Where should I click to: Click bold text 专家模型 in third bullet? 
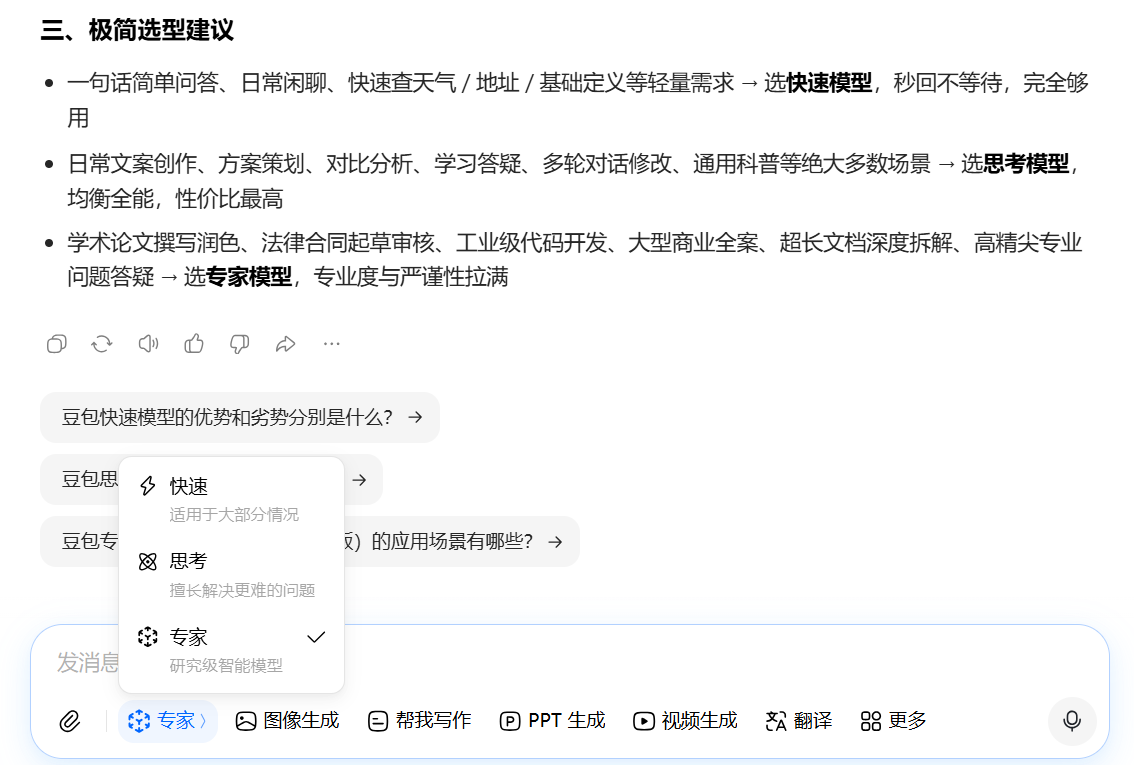(x=249, y=277)
